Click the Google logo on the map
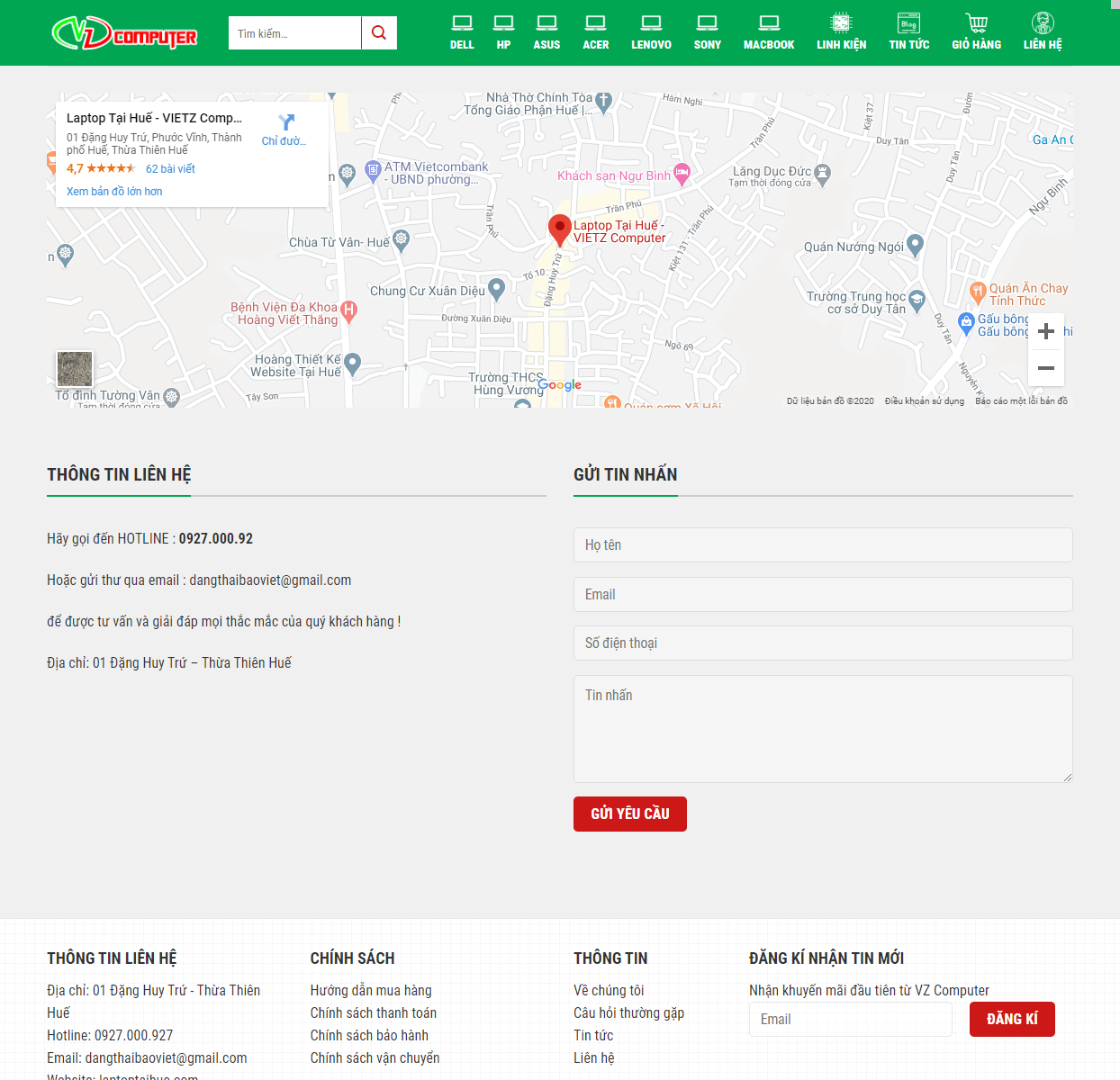This screenshot has width=1120, height=1080. pyautogui.click(x=560, y=385)
